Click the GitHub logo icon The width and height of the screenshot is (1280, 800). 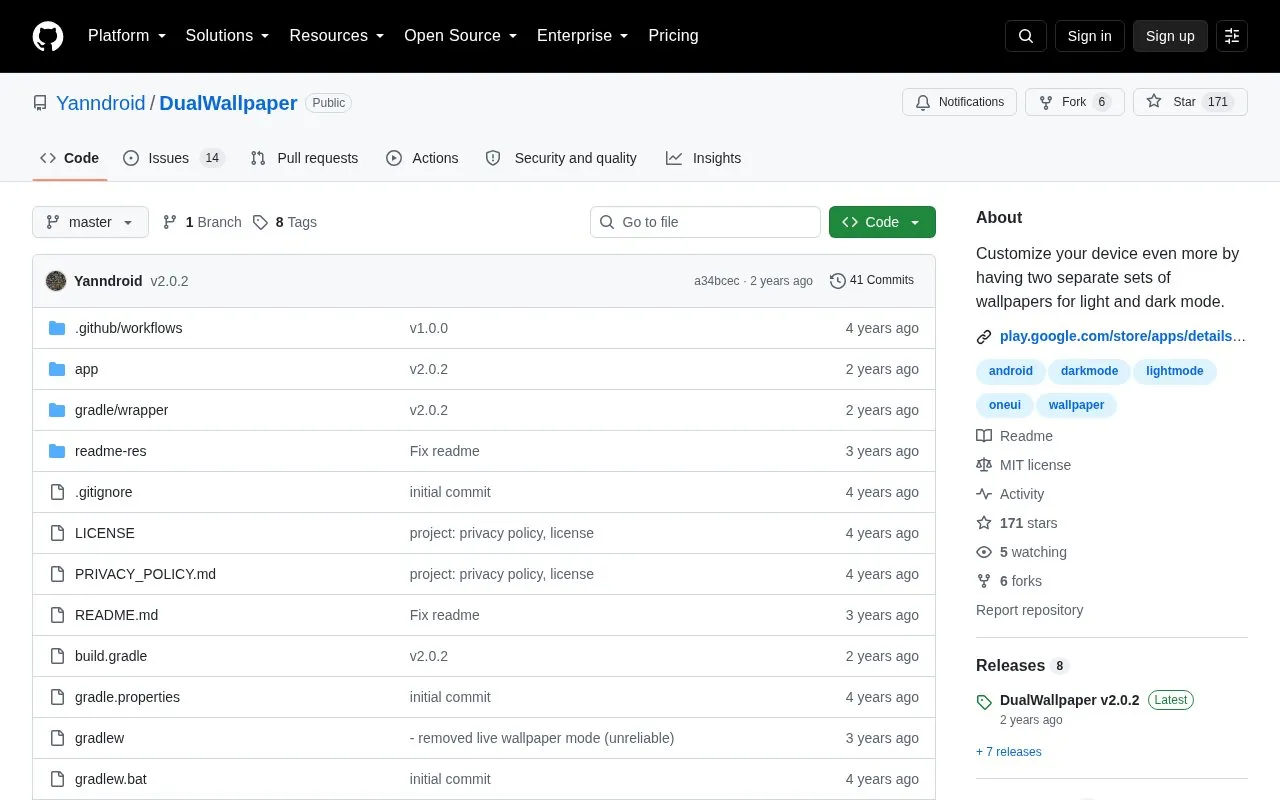tap(48, 36)
